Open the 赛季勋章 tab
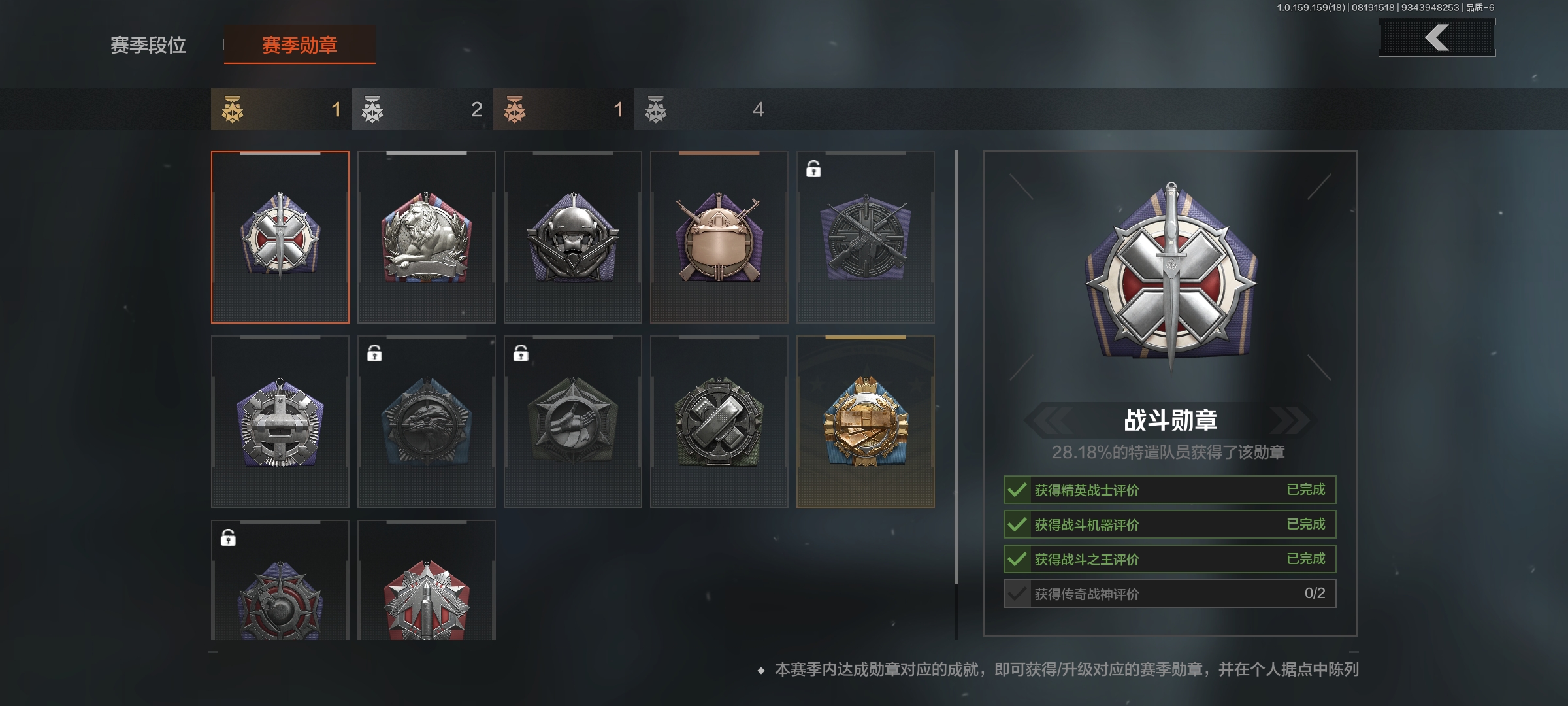 click(300, 45)
